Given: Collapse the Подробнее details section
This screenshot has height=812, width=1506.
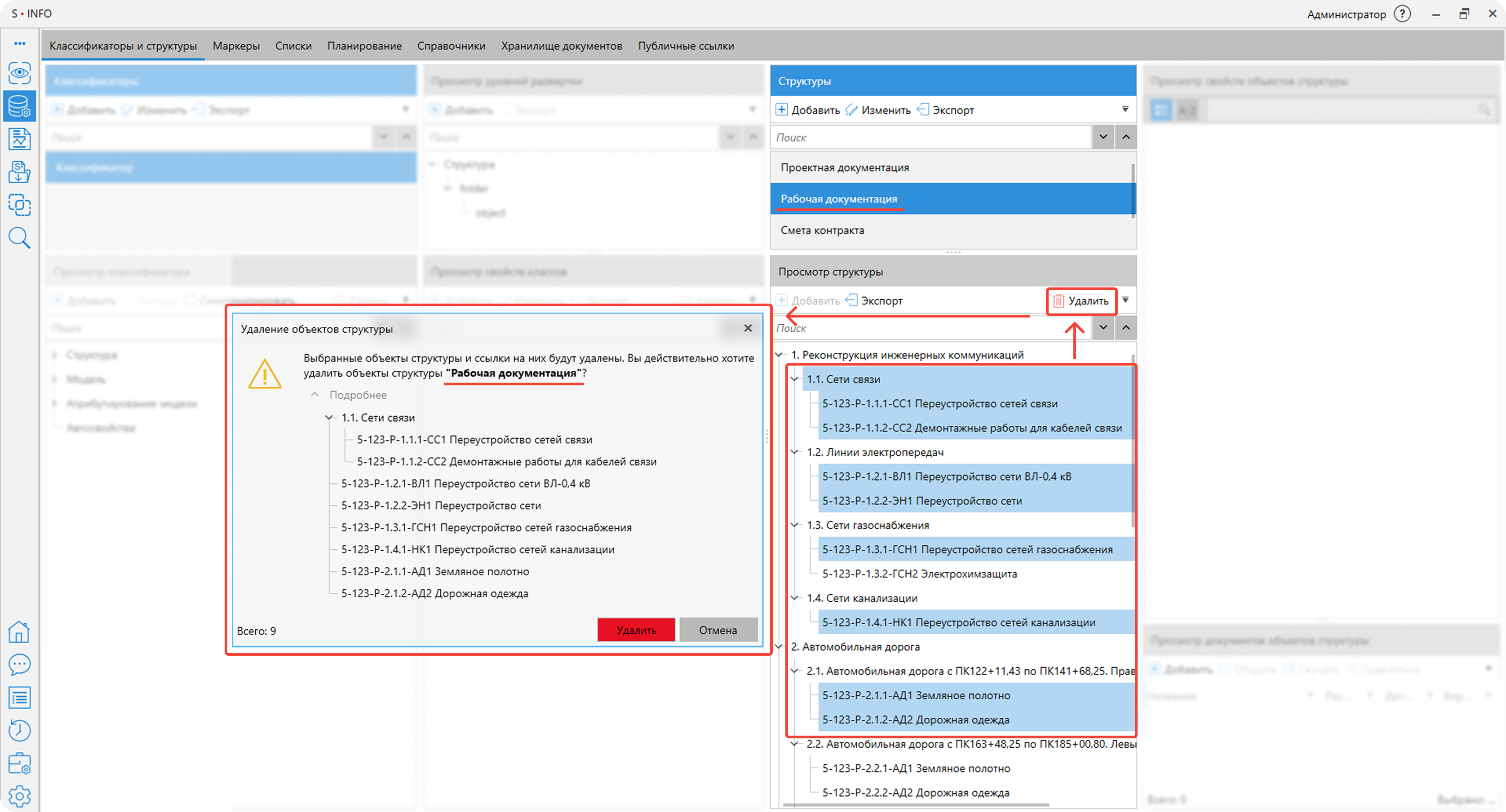Looking at the screenshot, I should pos(314,395).
